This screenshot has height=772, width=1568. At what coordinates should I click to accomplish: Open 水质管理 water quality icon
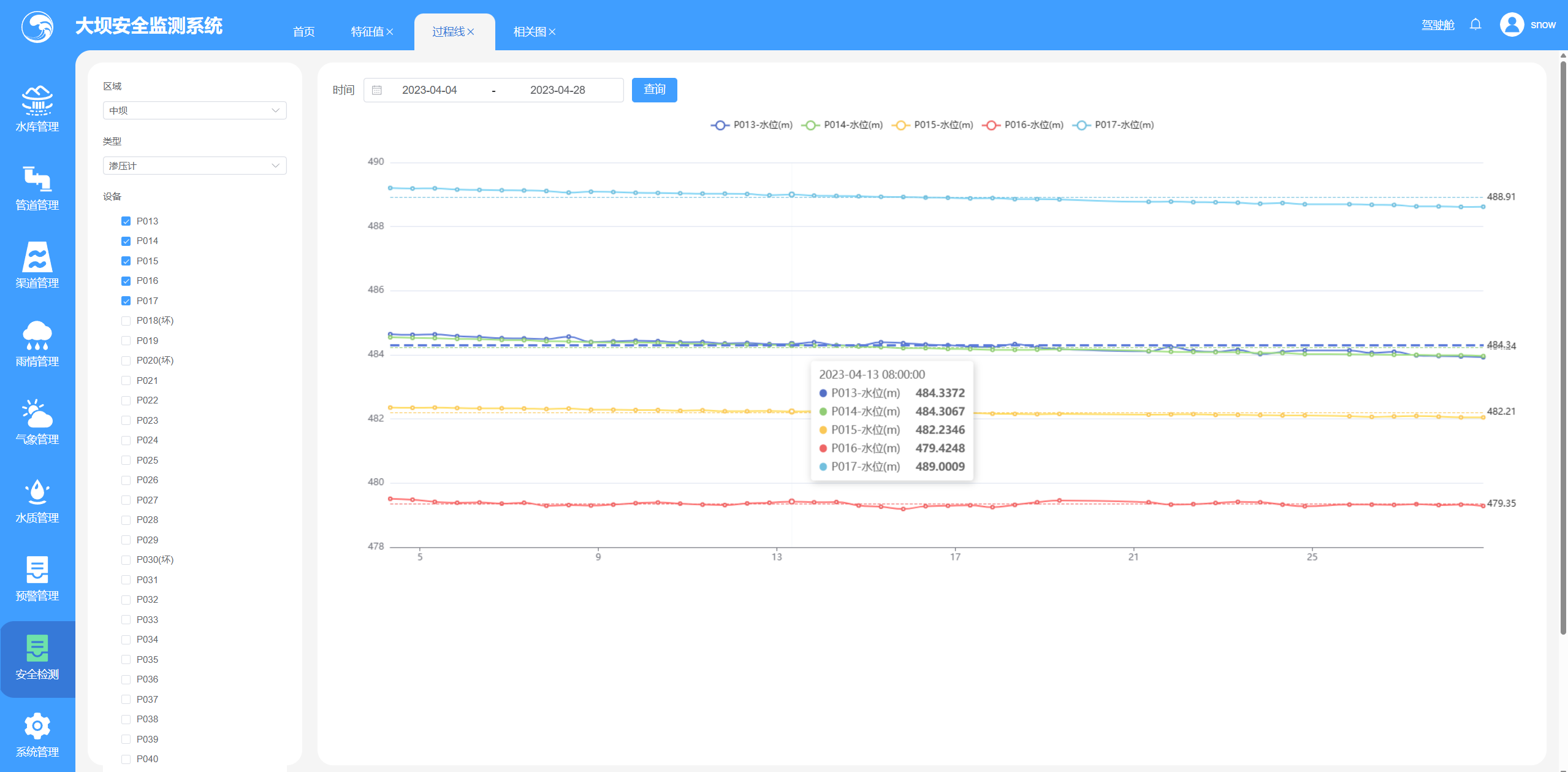pyautogui.click(x=37, y=492)
